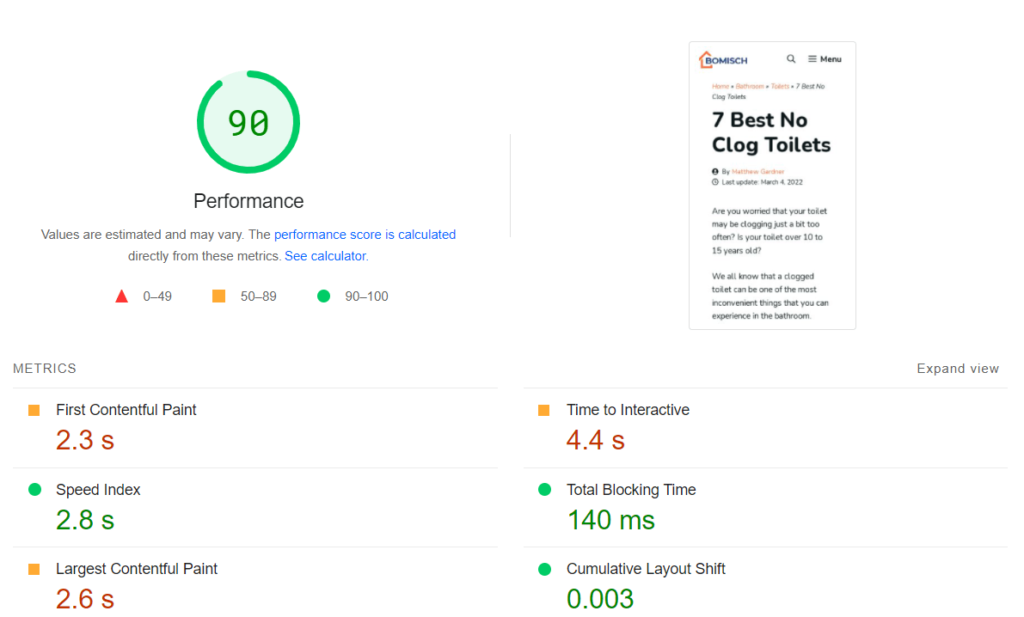
Task: Click the Performance score gauge showing 90
Action: (248, 122)
